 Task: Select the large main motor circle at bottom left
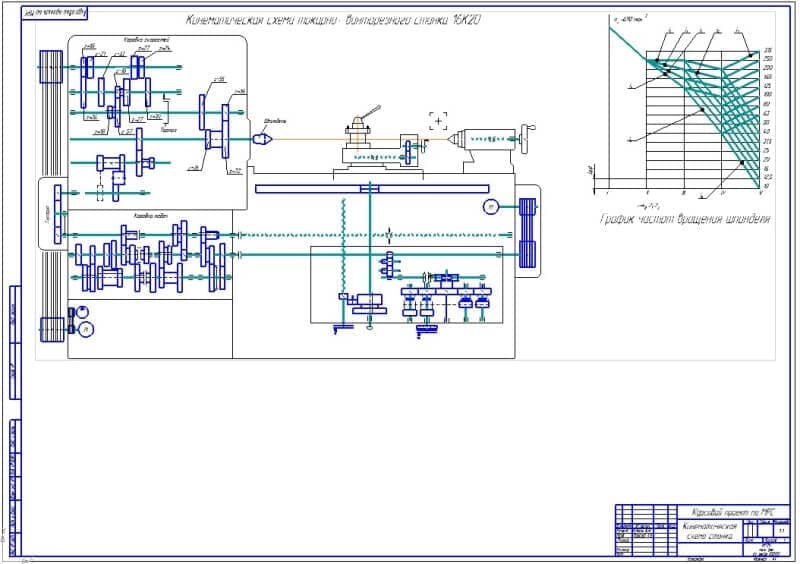tap(86, 330)
